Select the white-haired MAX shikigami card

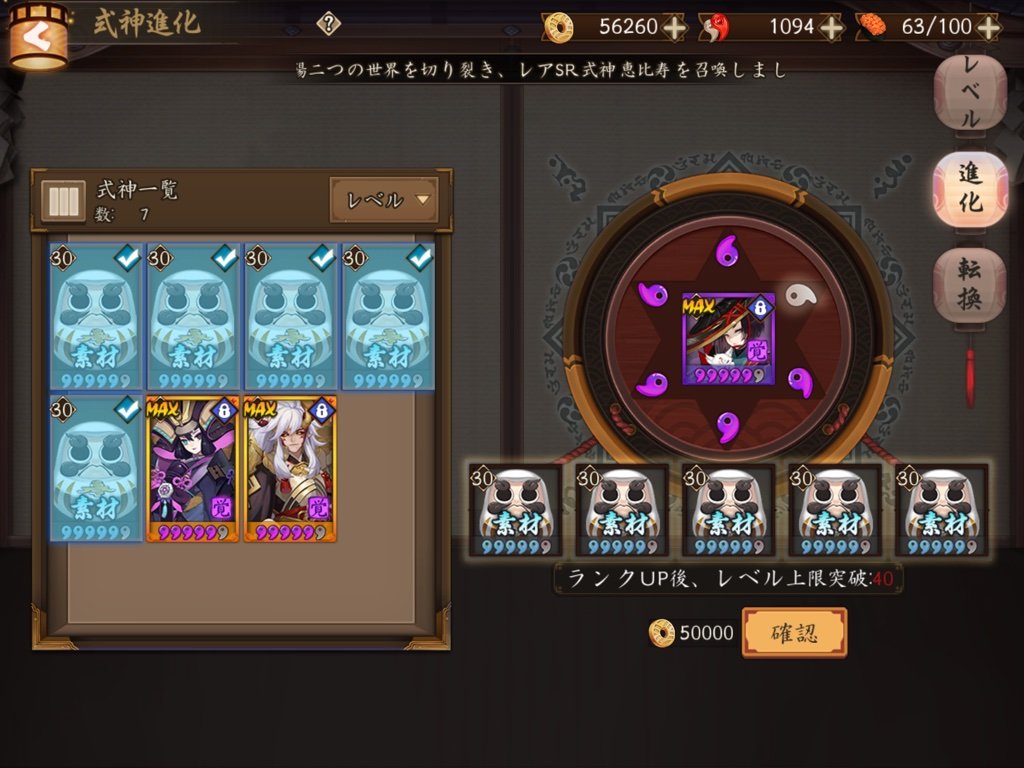pyautogui.click(x=290, y=468)
